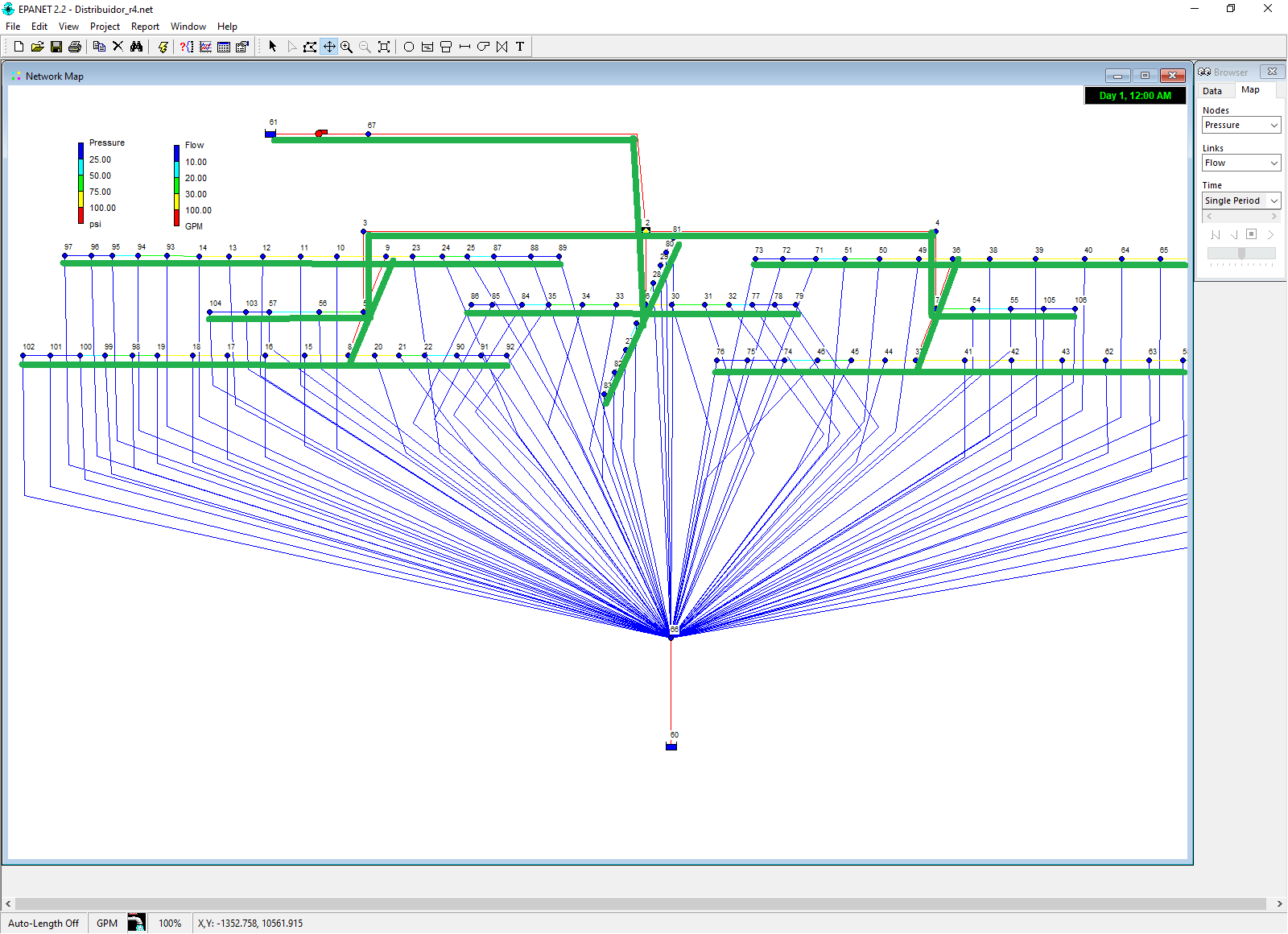Open the Query tool icon

coord(187,47)
